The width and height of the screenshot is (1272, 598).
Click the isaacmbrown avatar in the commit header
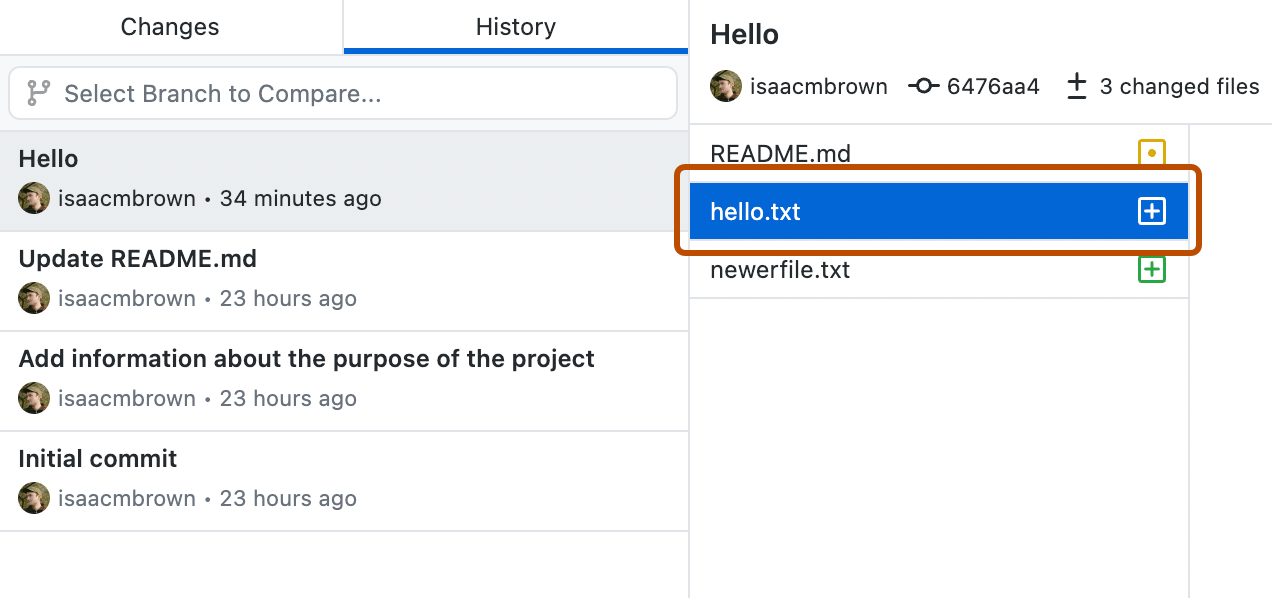point(725,86)
